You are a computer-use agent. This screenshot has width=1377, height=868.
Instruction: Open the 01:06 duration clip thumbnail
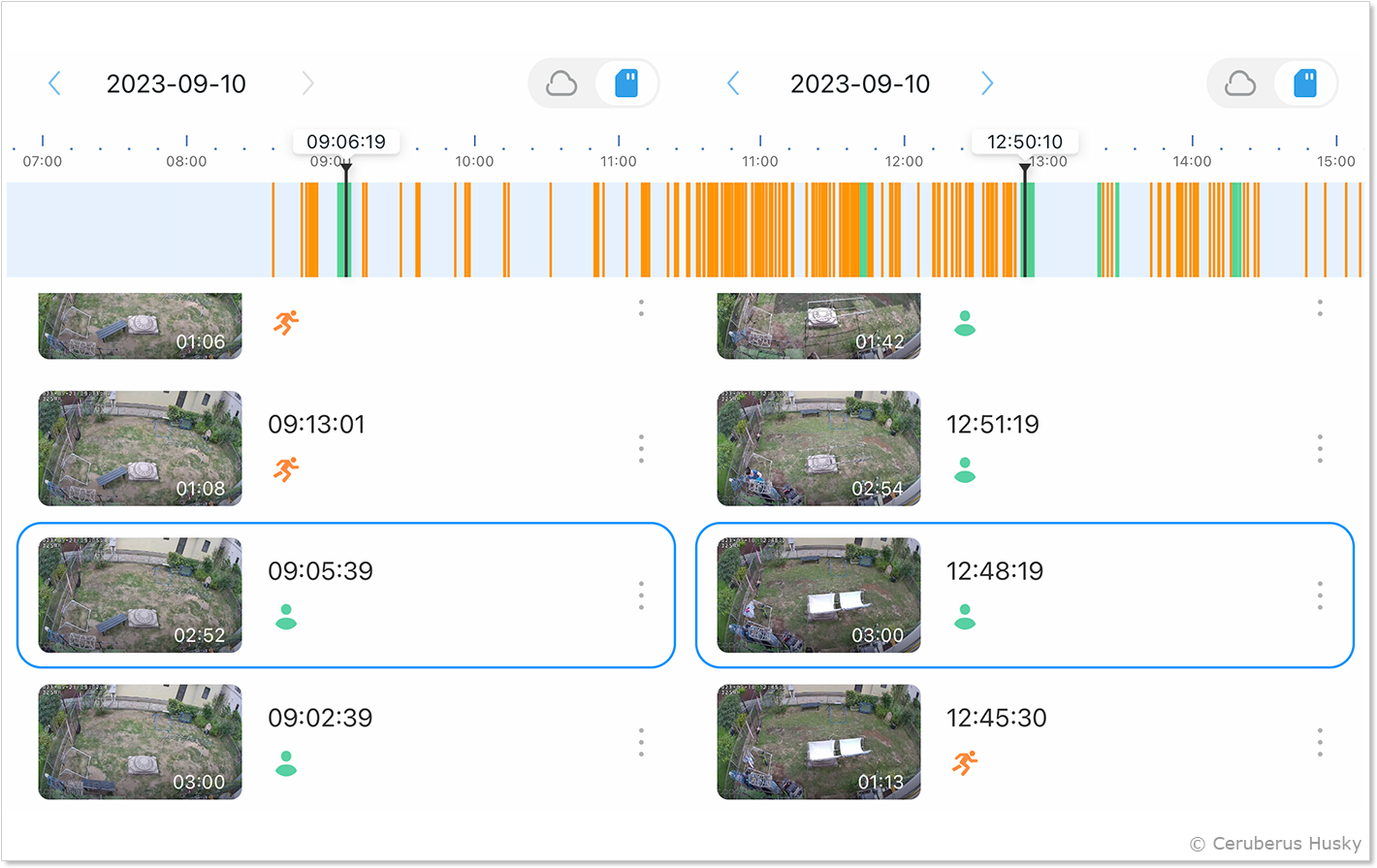[x=140, y=326]
